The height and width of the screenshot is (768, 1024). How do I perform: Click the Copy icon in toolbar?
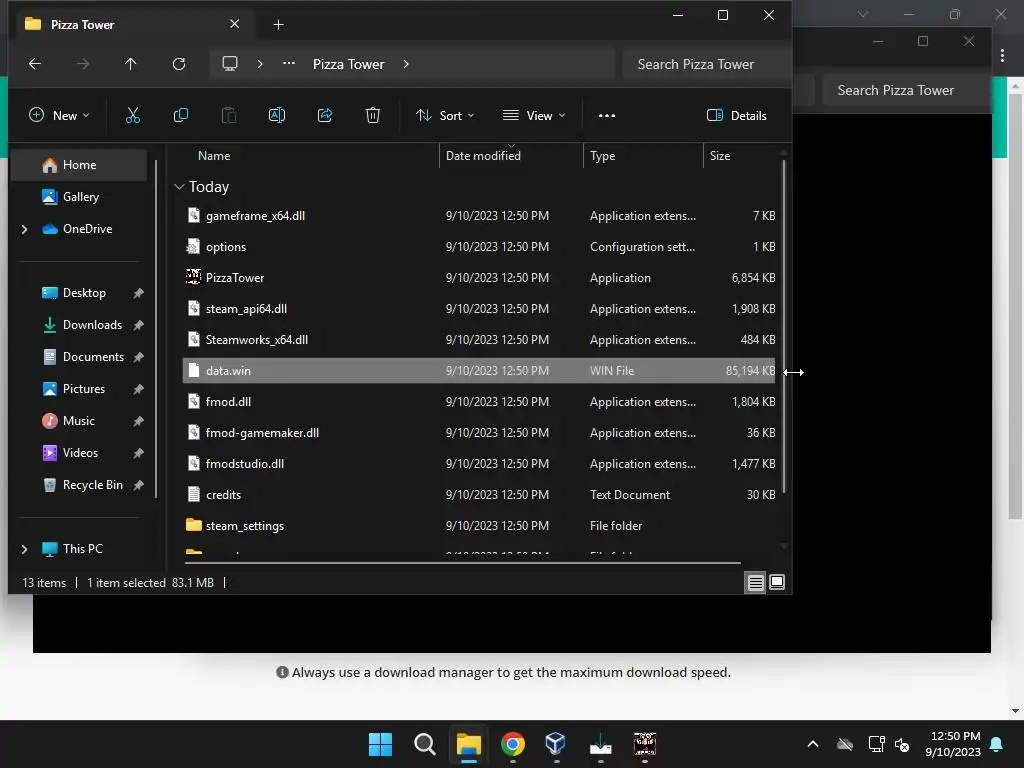[x=181, y=116]
